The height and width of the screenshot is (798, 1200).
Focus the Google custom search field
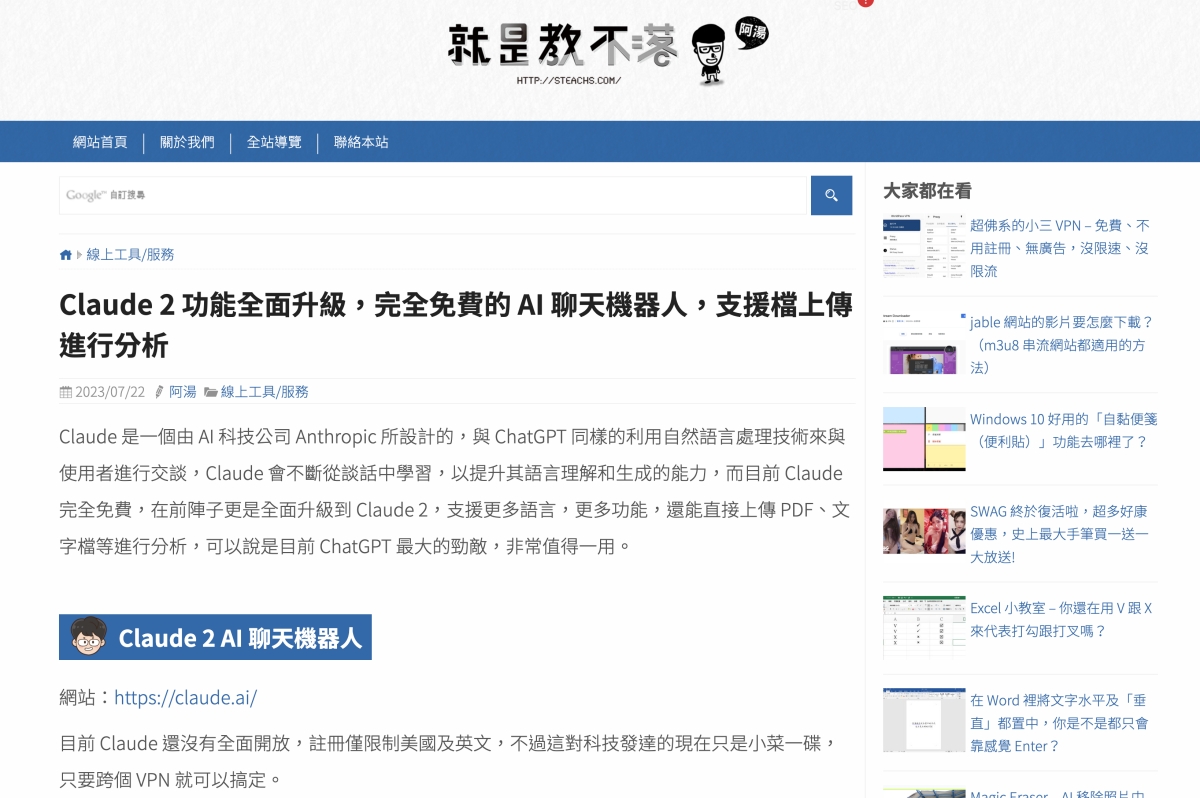point(433,195)
